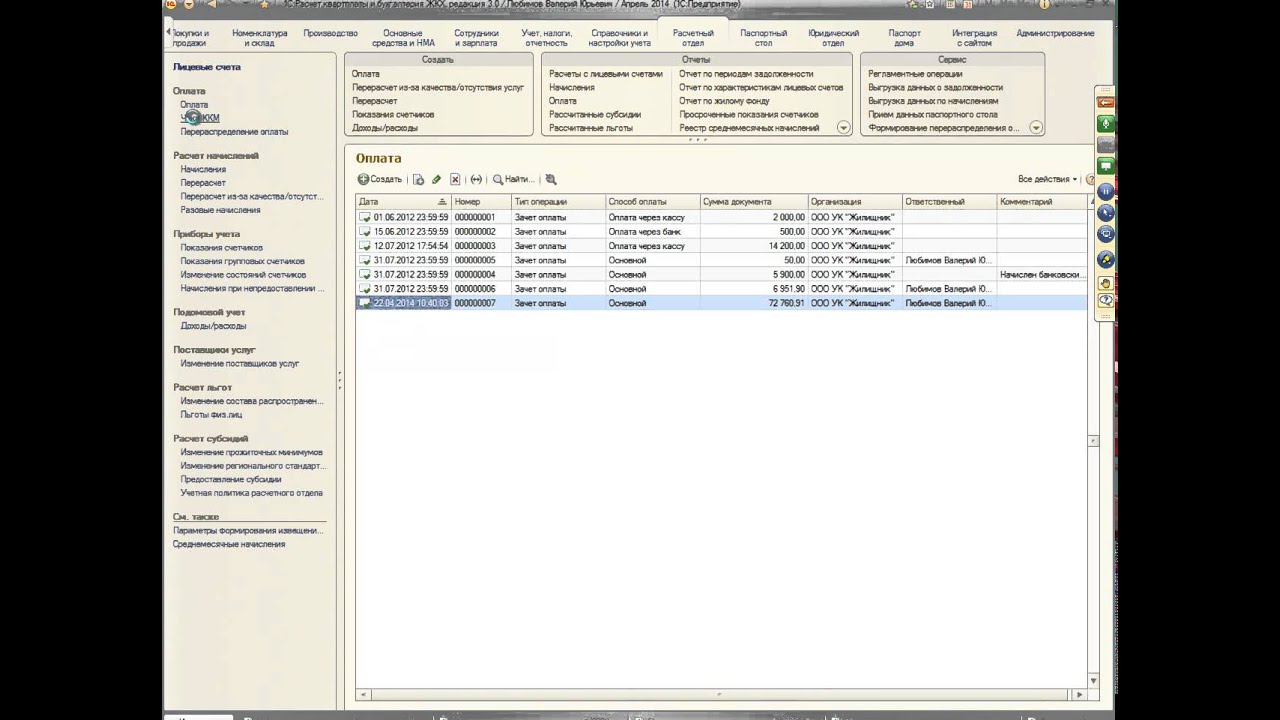Open Среднемесячные начисления link

coord(229,545)
